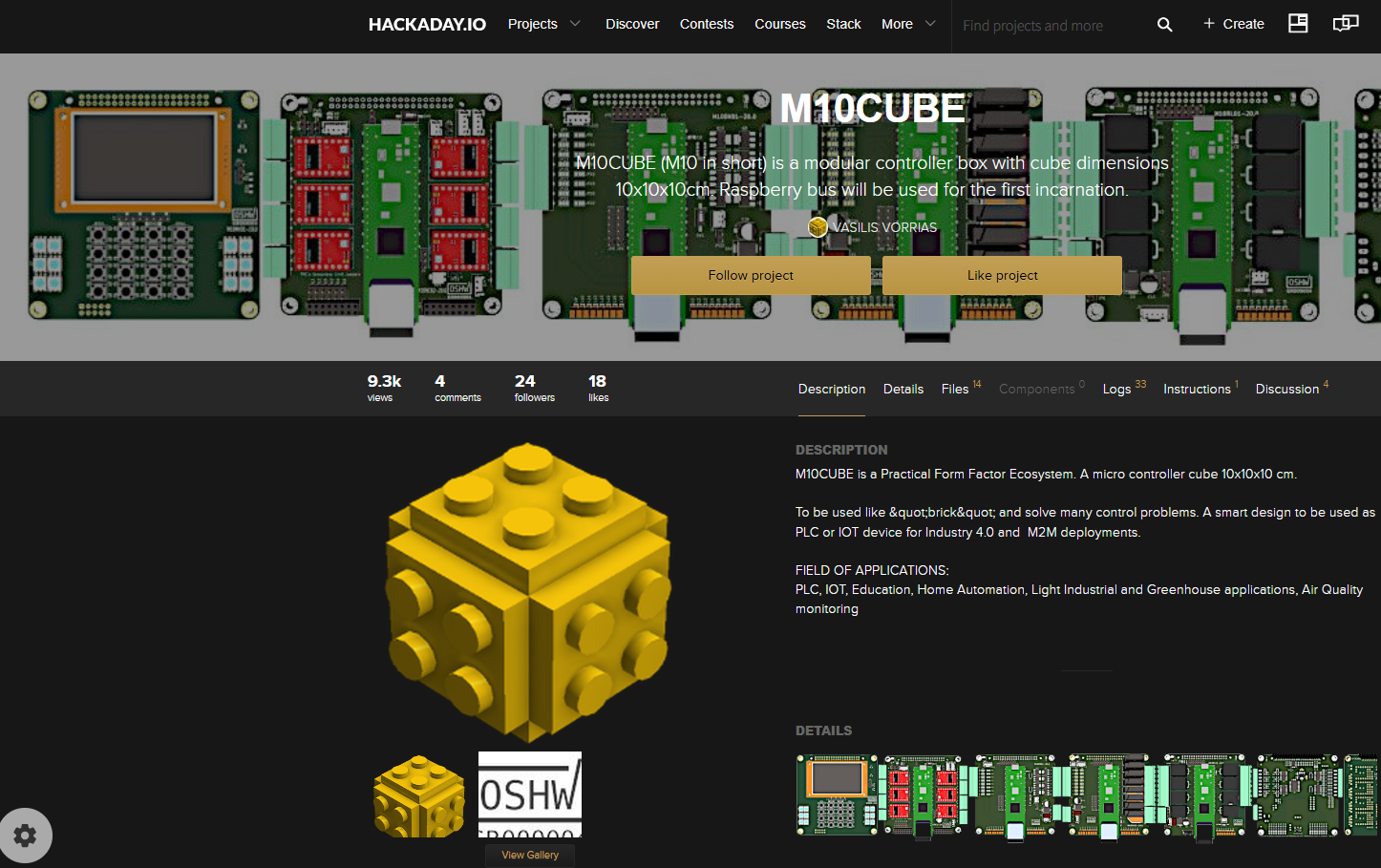
Task: Type in the Find projects search field
Action: point(1049,26)
